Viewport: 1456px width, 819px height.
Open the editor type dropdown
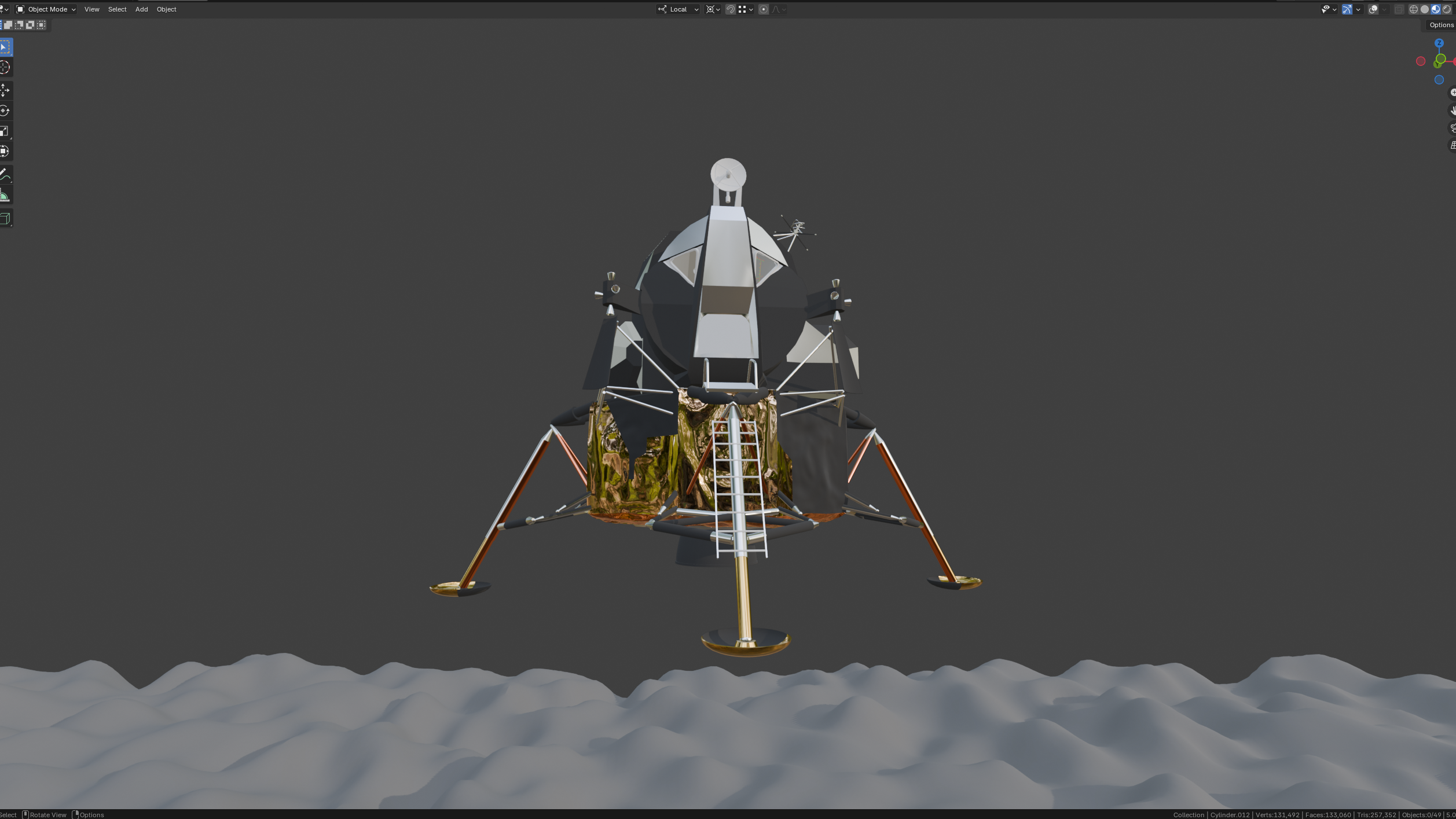pos(4,9)
